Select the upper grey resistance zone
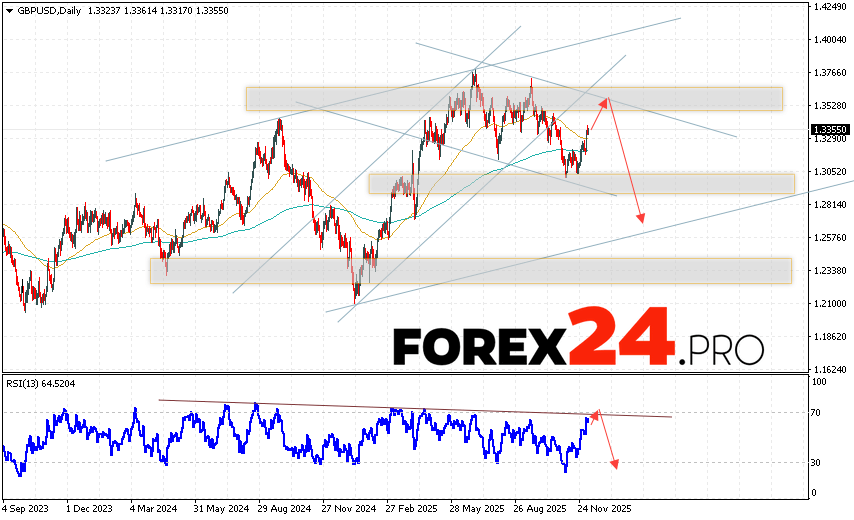 (514, 98)
